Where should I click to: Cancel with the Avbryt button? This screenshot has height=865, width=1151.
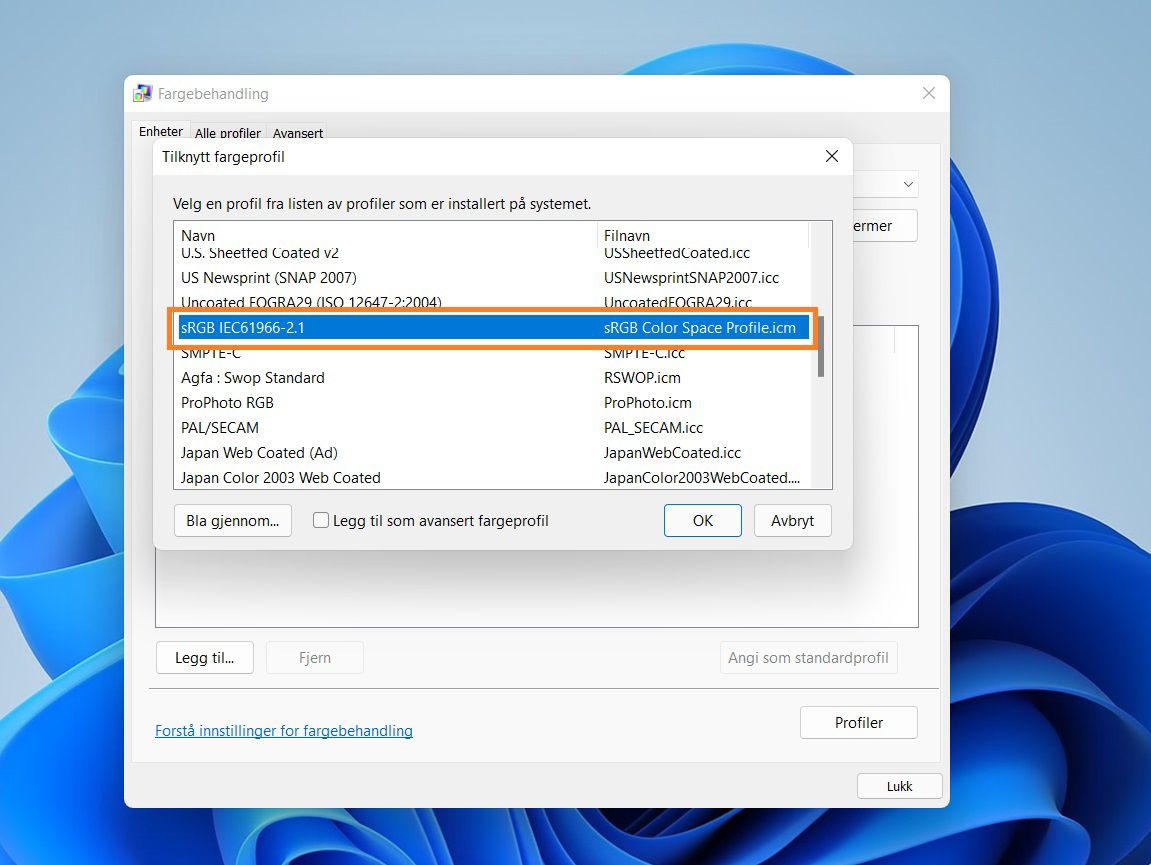click(792, 521)
